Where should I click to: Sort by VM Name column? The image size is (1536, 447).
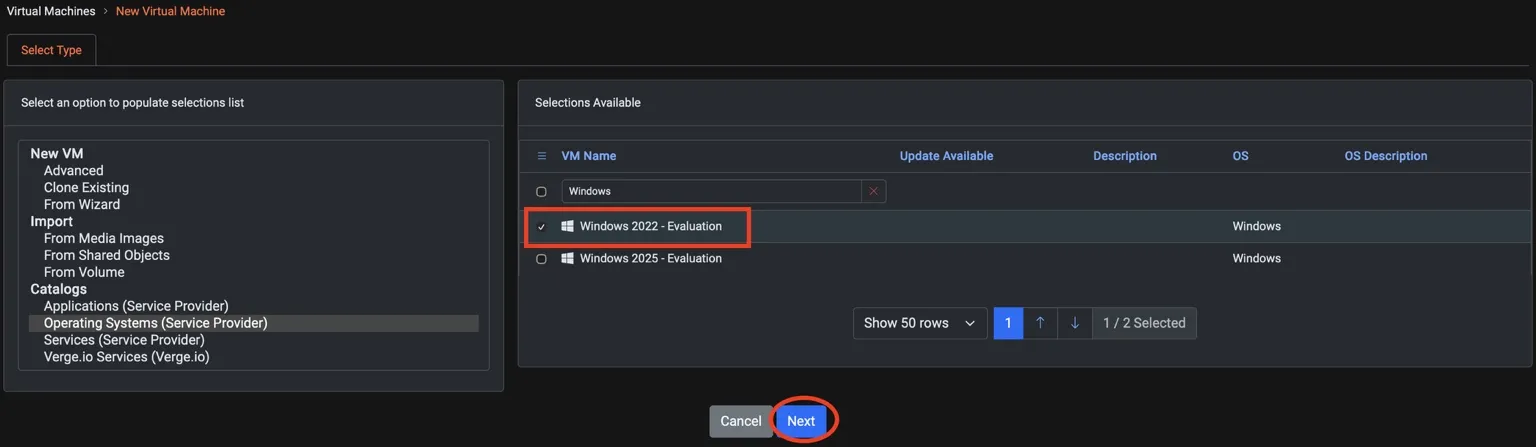[x=589, y=156]
